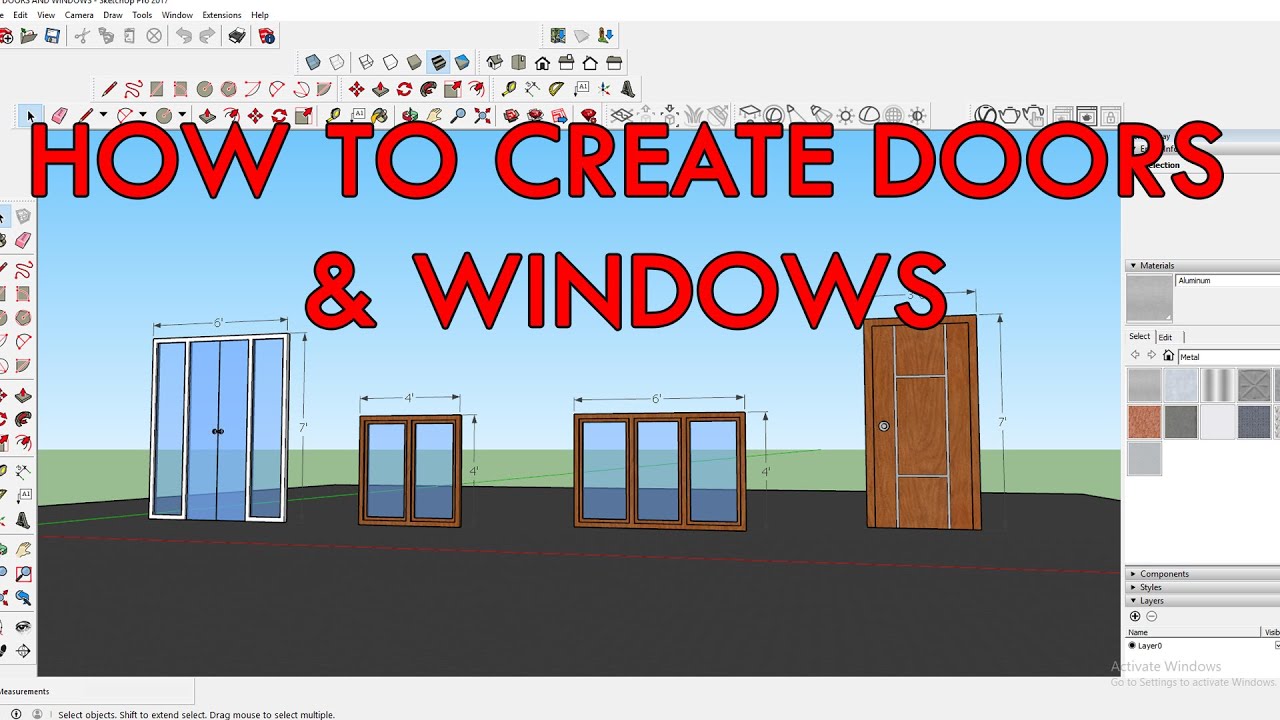
Task: Select the Freehand tool
Action: coord(133,89)
